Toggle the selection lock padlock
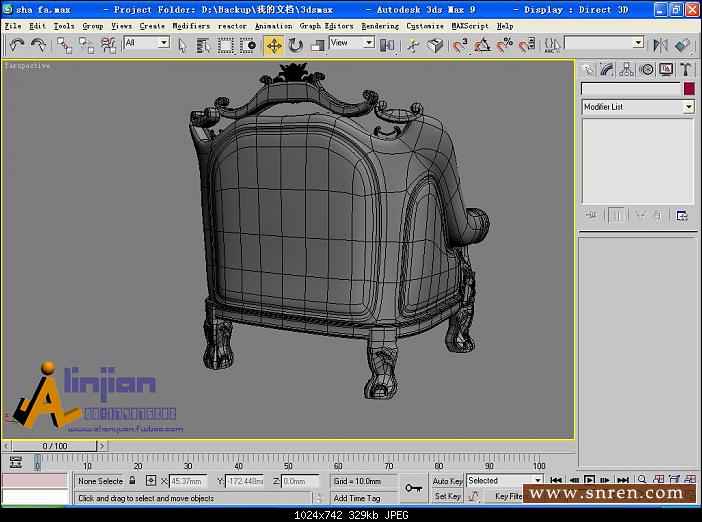Viewport: 702px width, 522px height. click(133, 481)
